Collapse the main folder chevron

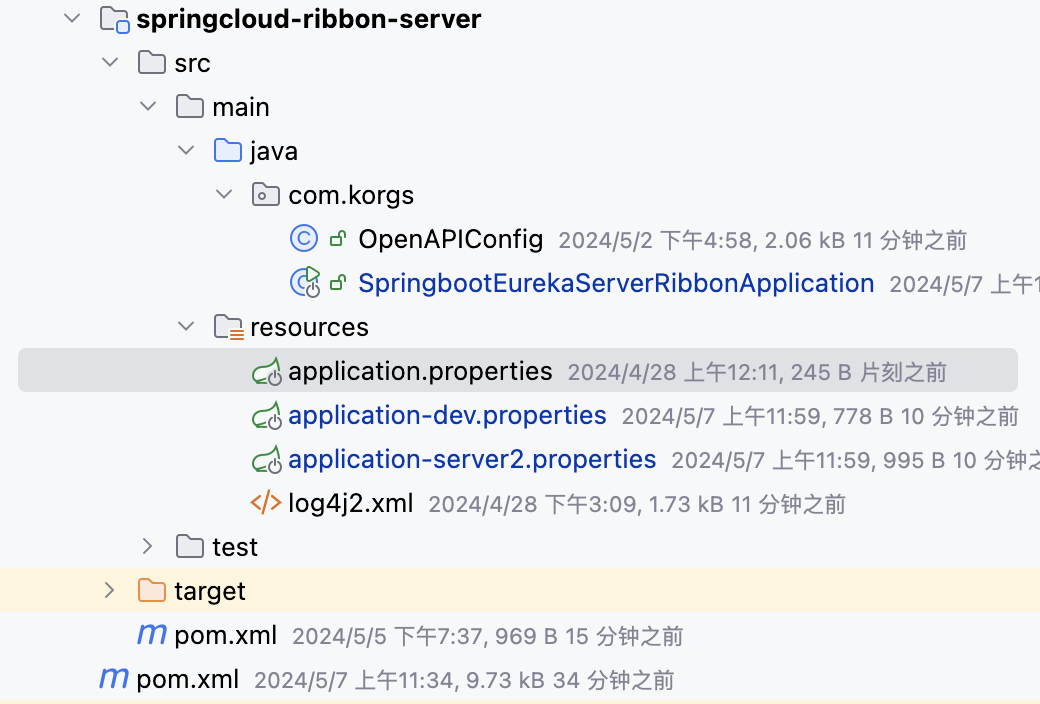(x=148, y=106)
